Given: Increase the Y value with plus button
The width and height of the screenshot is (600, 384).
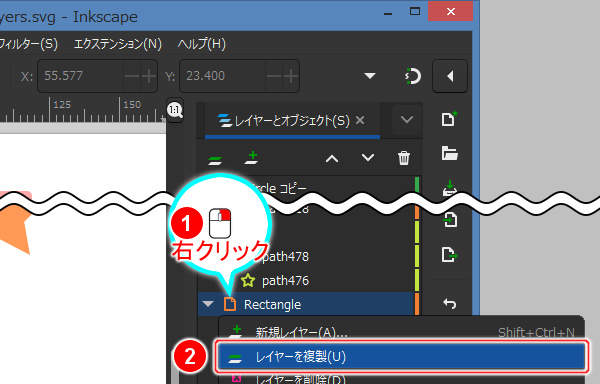Looking at the screenshot, I should [x=291, y=76].
